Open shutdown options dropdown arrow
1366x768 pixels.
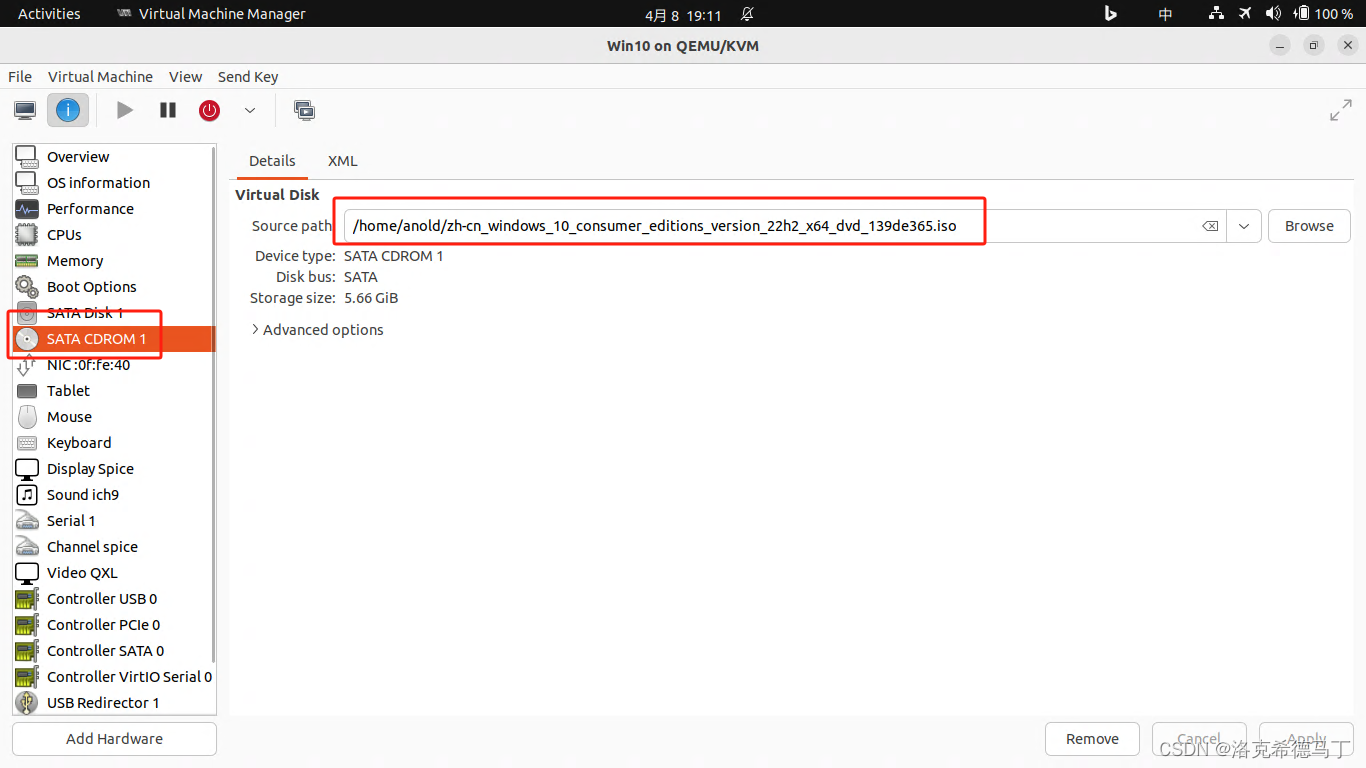pos(250,110)
